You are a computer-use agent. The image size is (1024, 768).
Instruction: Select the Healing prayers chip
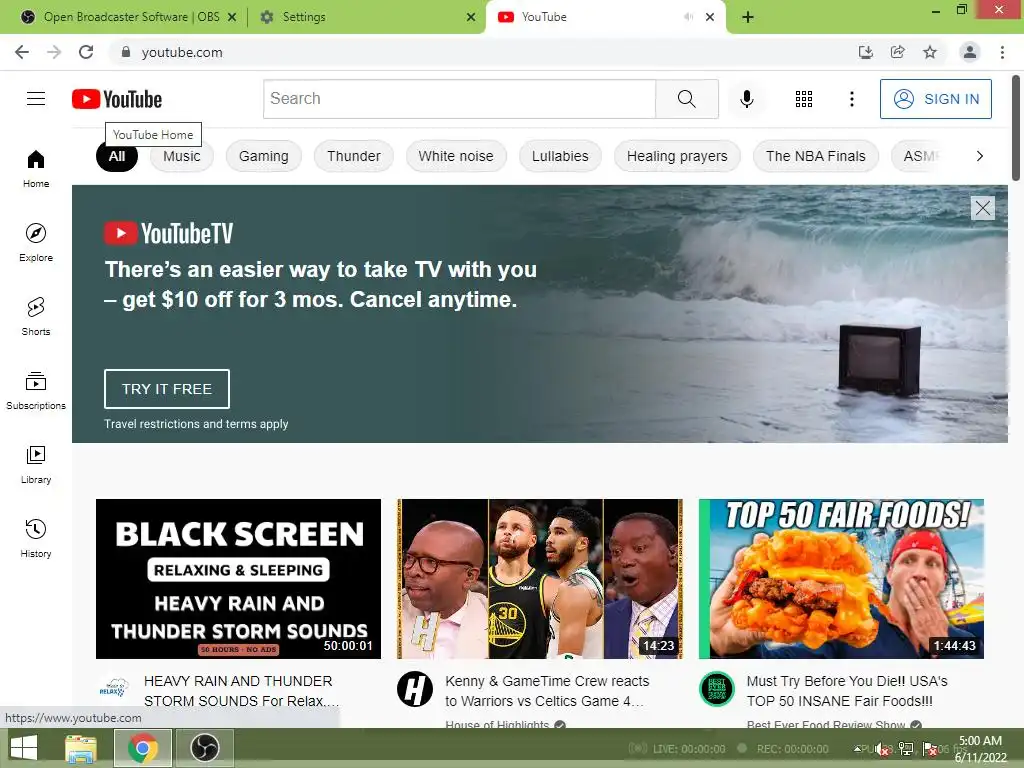point(677,156)
